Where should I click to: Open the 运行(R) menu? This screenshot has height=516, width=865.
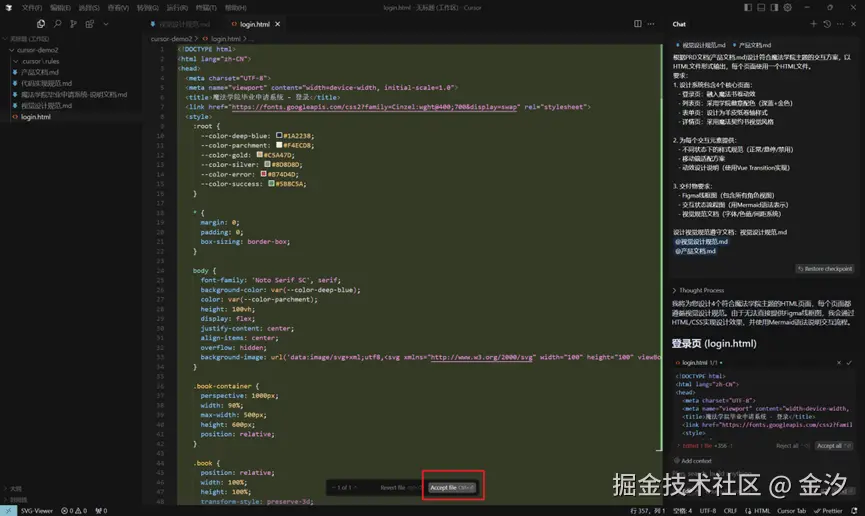point(177,8)
